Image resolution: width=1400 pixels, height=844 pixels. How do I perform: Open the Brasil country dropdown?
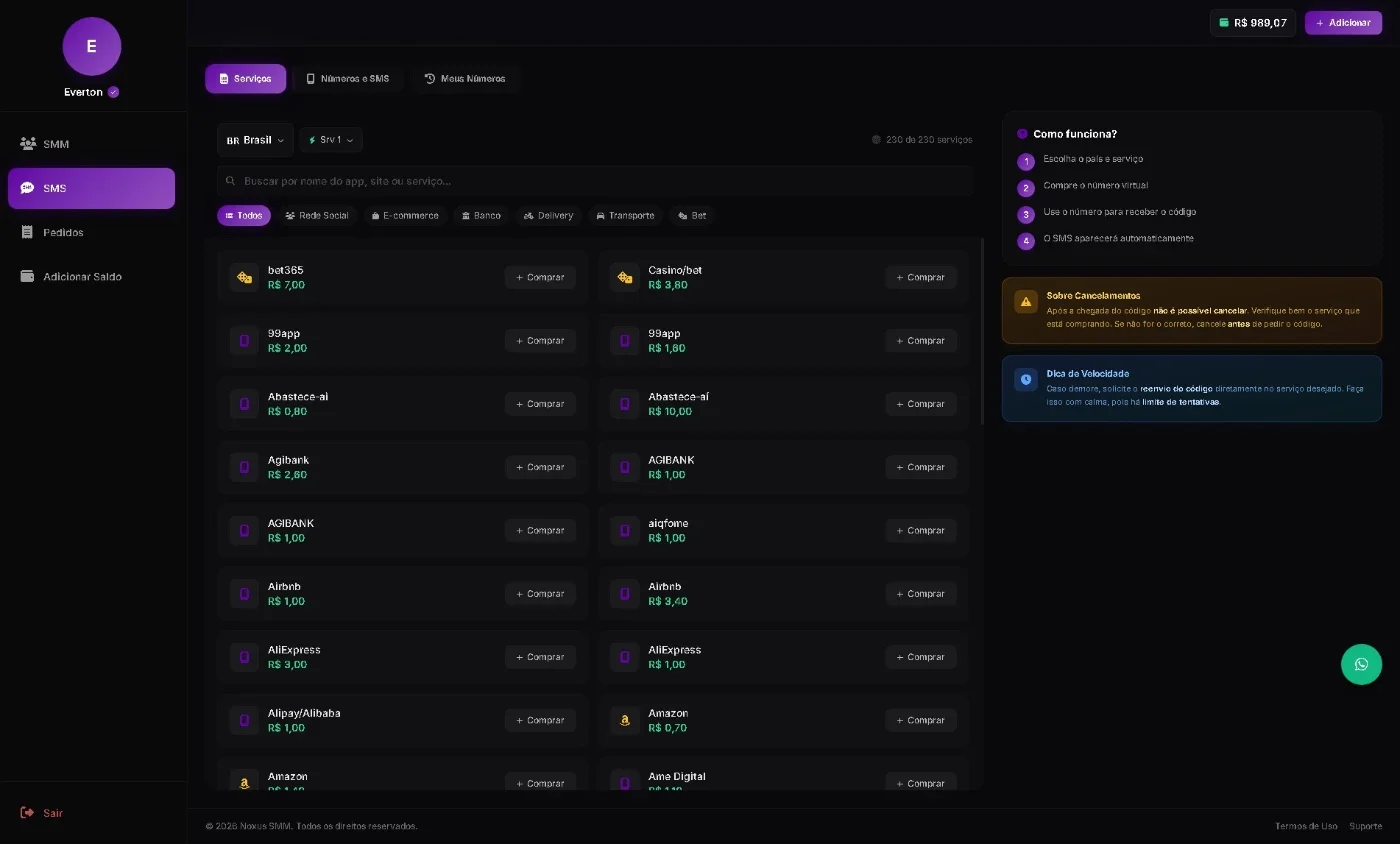coord(255,140)
